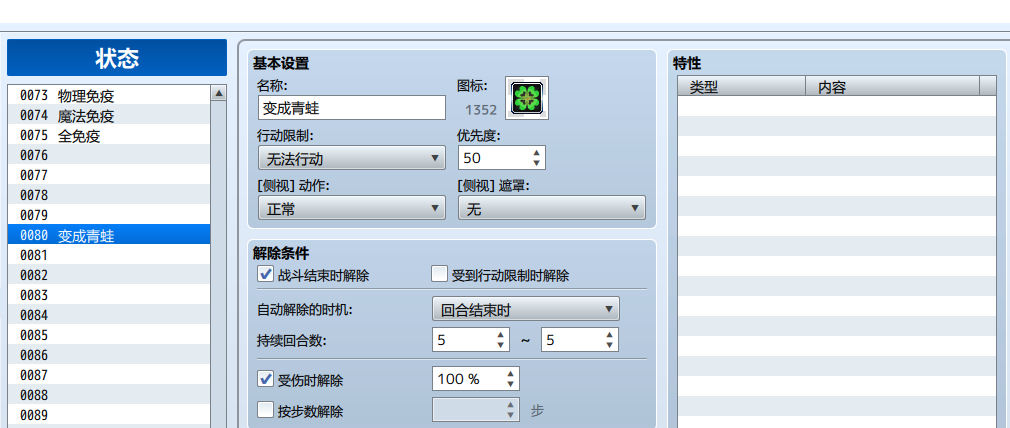Open the four-leaf clover state icon picker
Viewport: 1010px width, 428px height.
[528, 98]
